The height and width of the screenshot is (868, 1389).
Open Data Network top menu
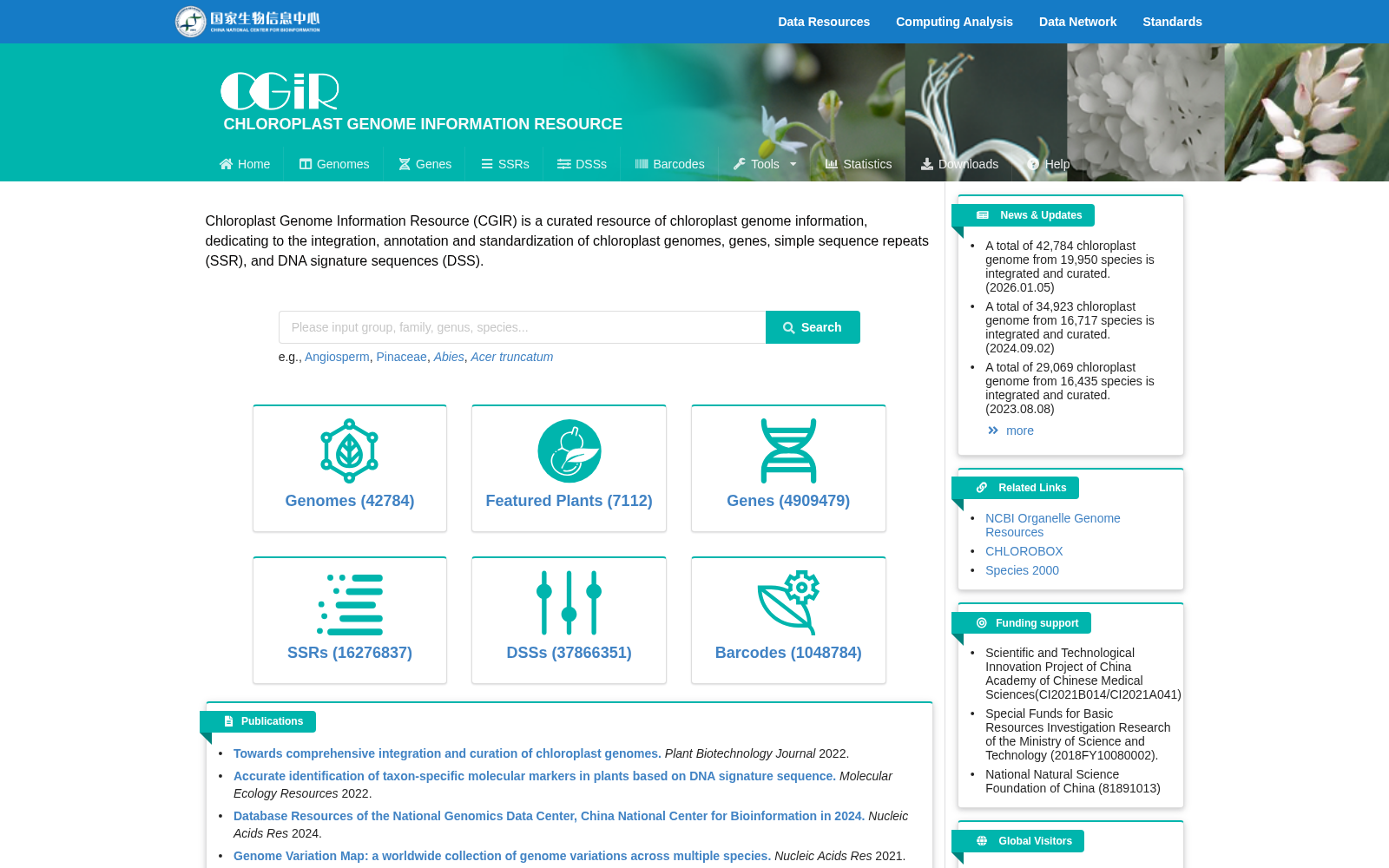click(1077, 22)
